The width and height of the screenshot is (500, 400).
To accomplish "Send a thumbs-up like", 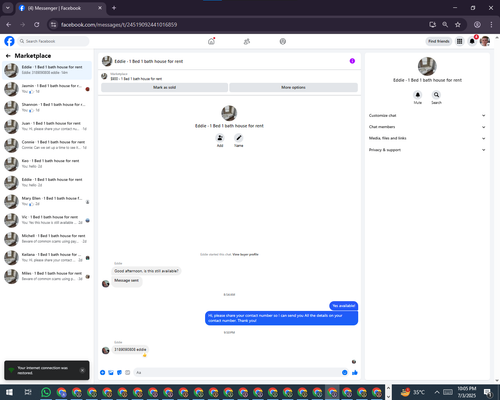I will coord(355,372).
